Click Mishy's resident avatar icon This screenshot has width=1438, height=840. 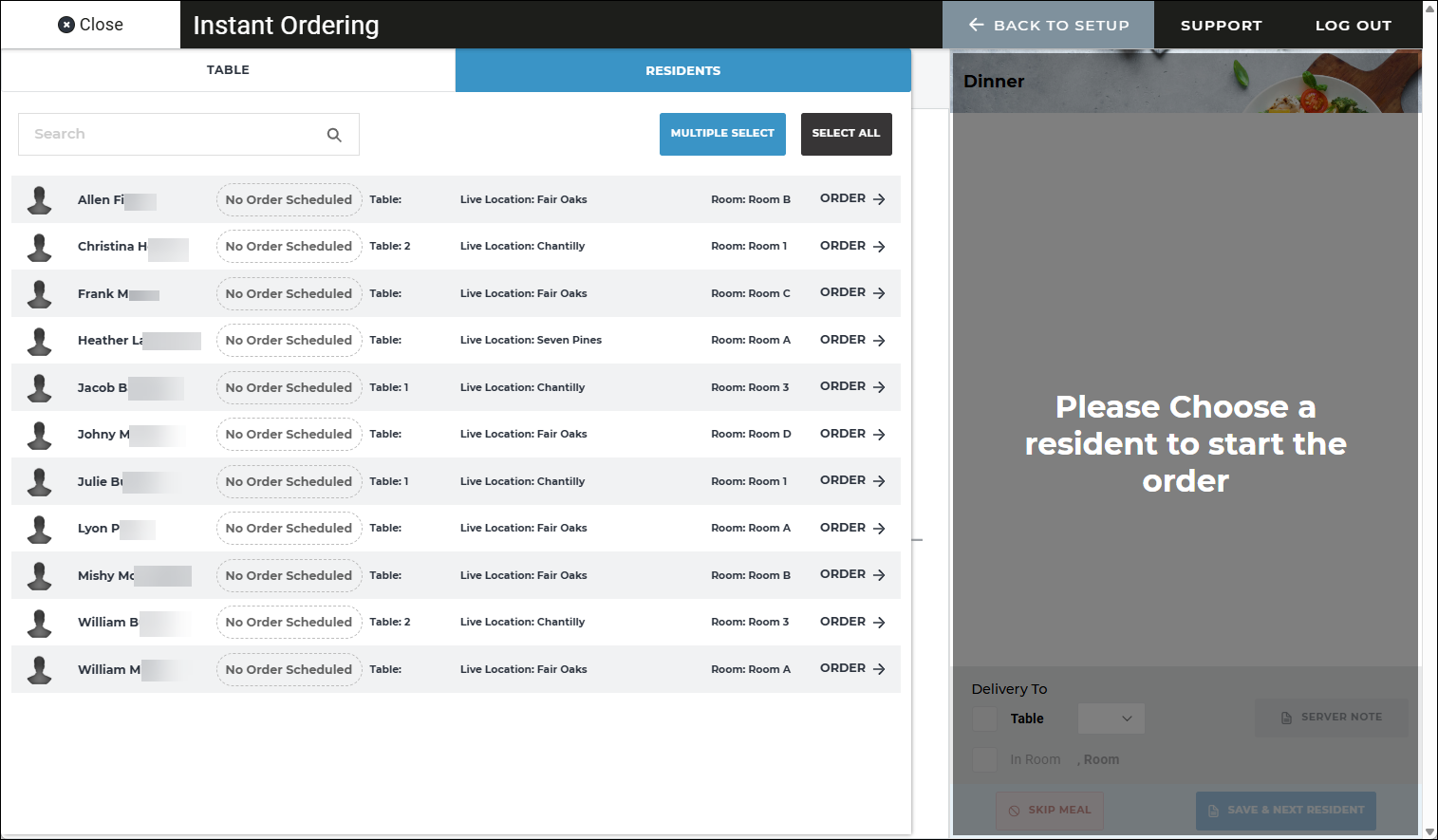40,575
